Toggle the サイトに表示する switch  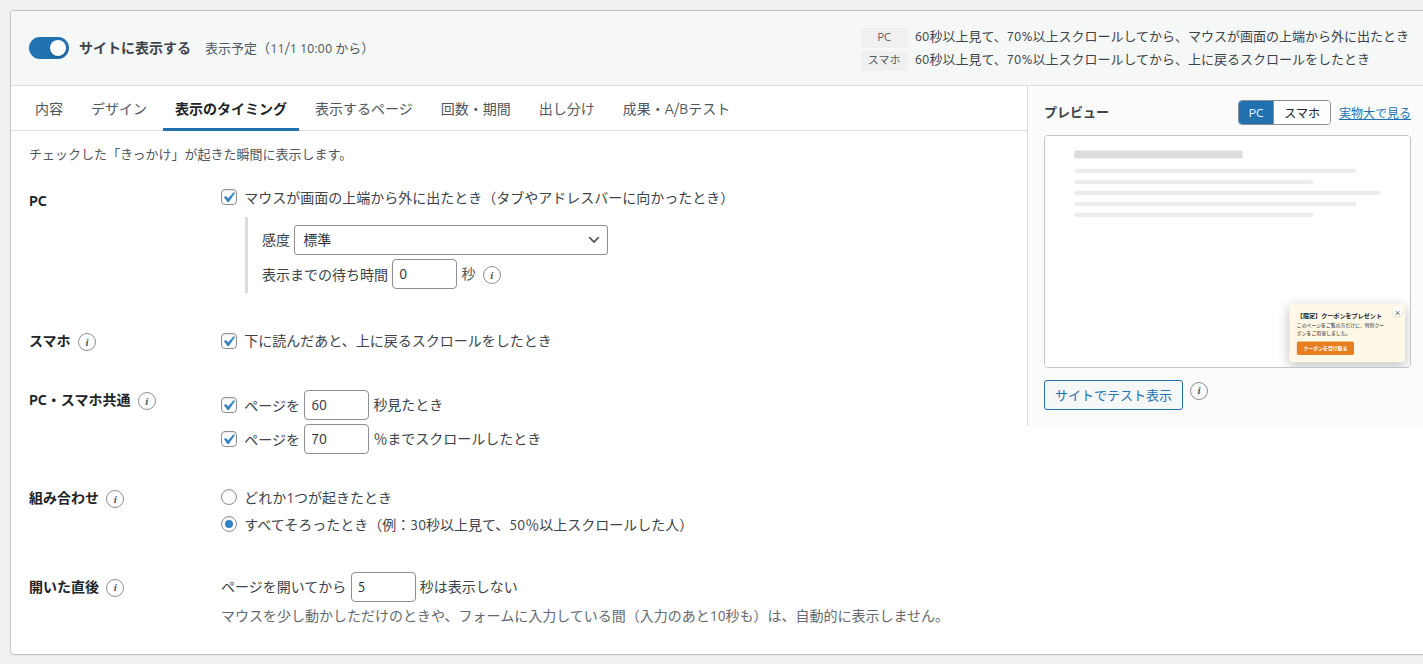49,48
